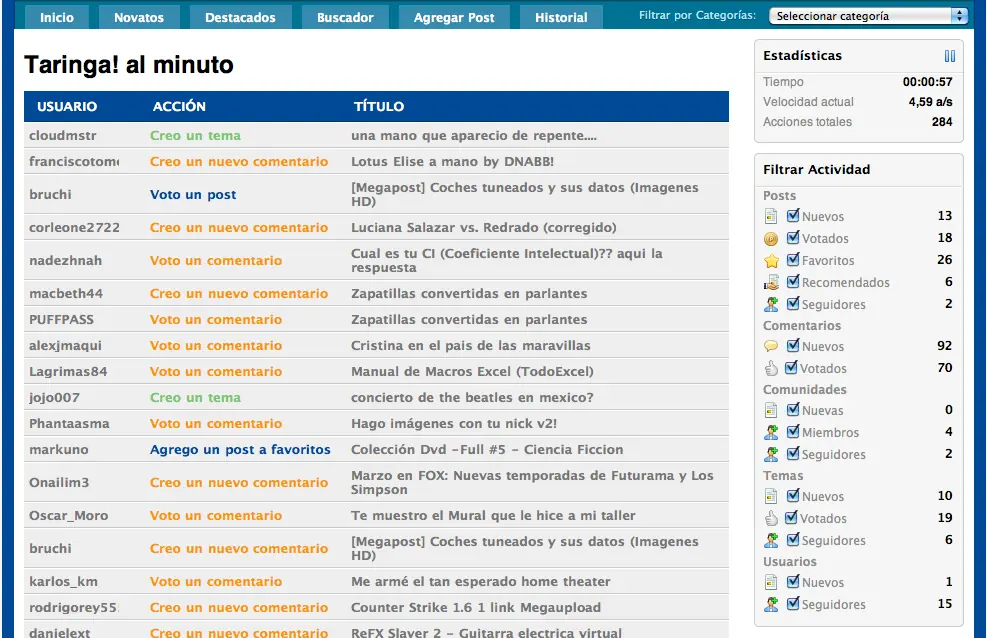Click the thumbs-up icon beside Comentarios Votados
Screen dimensions: 987x638
(771, 368)
